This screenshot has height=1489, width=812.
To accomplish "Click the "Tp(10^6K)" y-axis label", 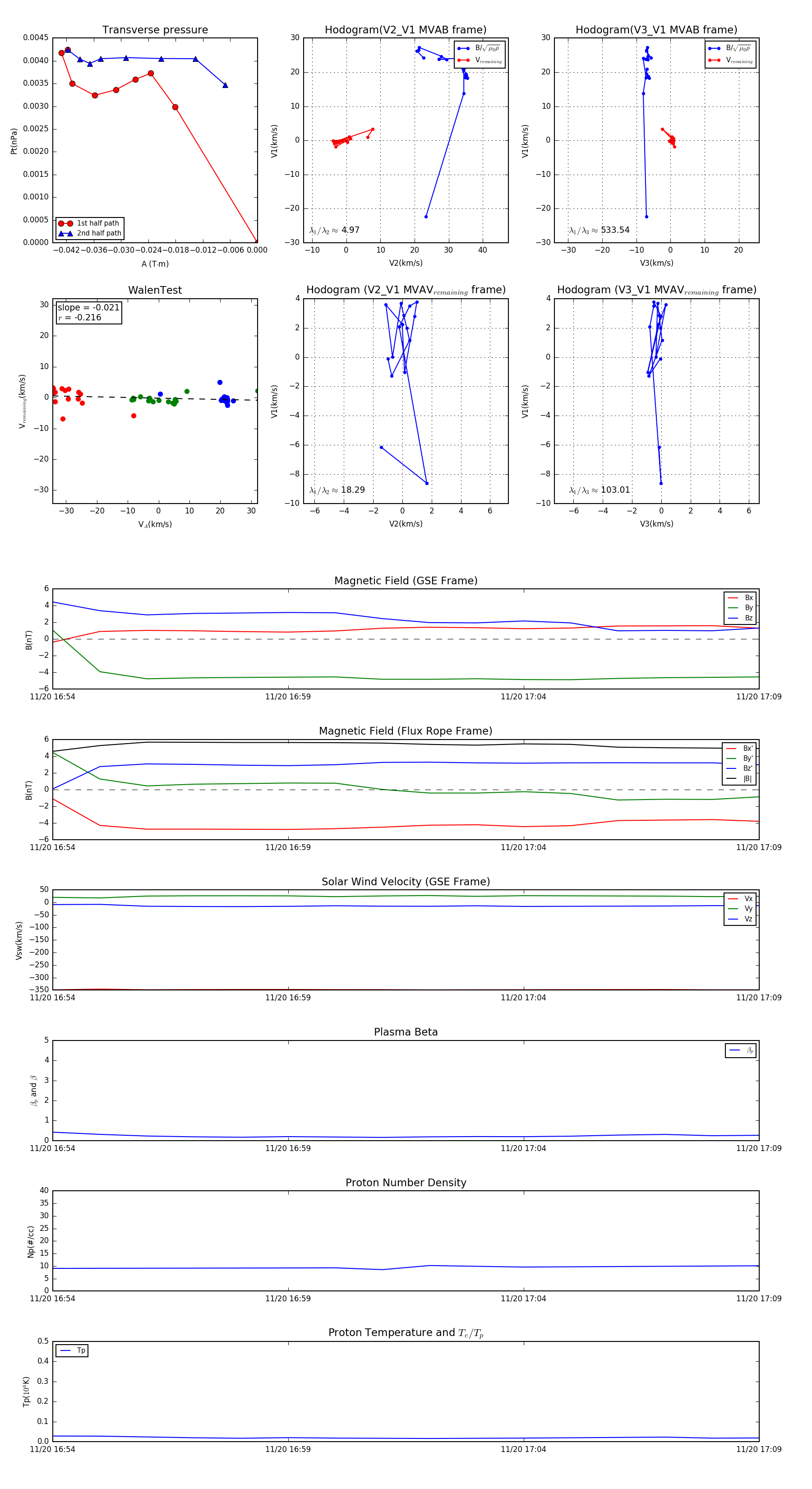I will tap(26, 1392).
